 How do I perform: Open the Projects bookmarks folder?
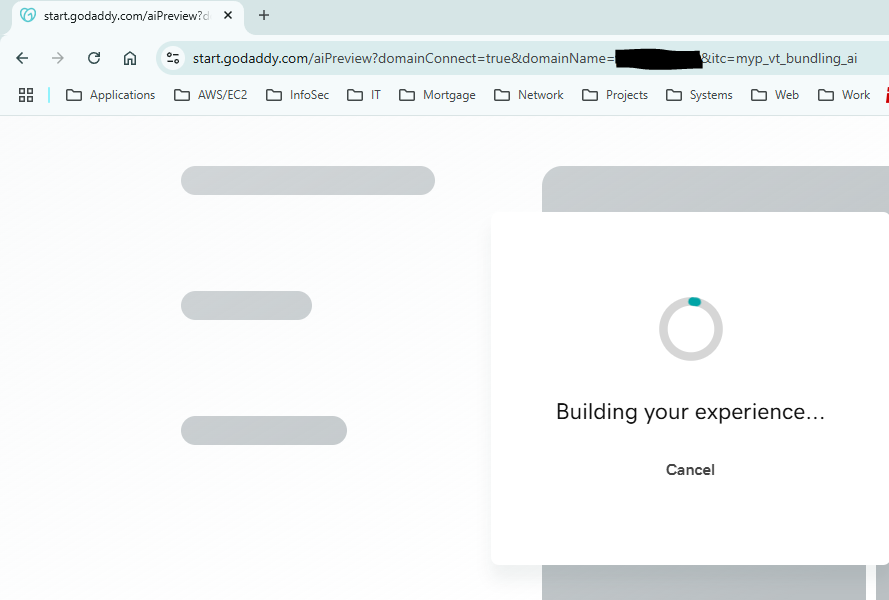point(615,95)
